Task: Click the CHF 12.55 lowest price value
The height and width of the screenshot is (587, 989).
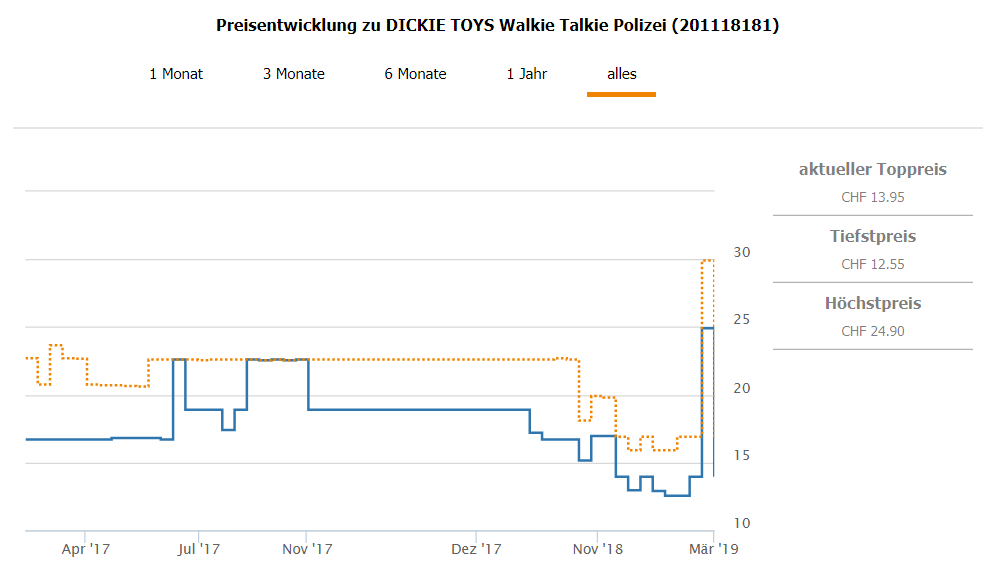Action: (872, 264)
